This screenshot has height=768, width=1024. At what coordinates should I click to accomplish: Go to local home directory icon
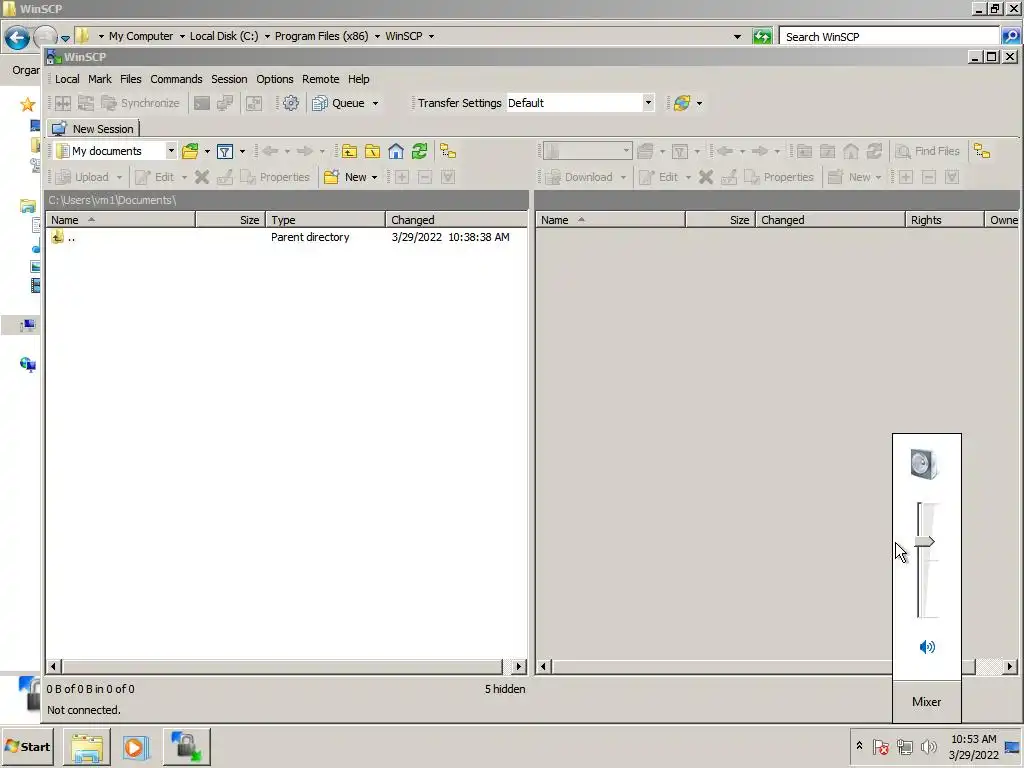click(396, 152)
